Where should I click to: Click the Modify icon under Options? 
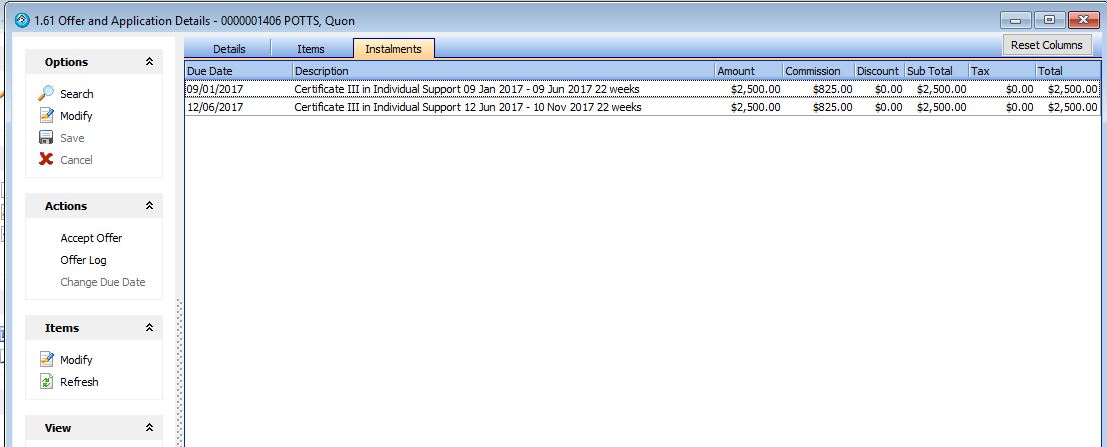(46, 116)
